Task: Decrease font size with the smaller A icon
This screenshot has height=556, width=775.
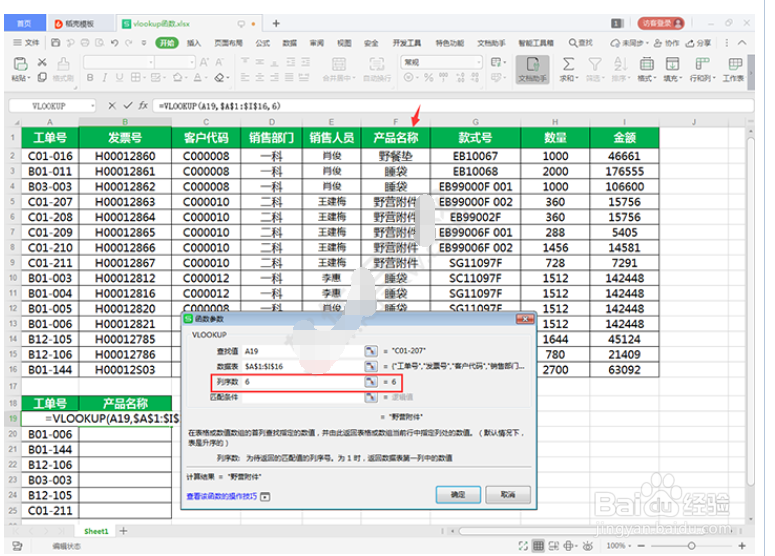Action: tap(219, 62)
